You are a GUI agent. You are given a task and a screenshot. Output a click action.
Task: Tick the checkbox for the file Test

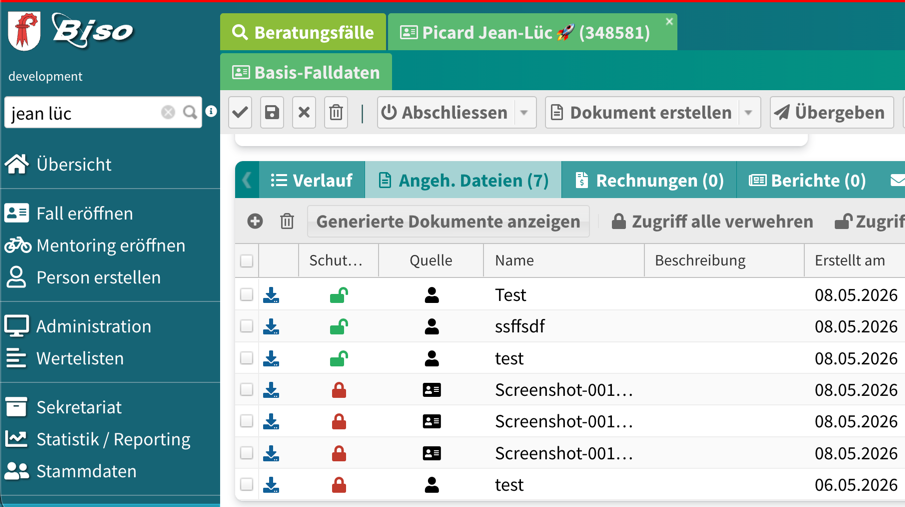(x=246, y=295)
